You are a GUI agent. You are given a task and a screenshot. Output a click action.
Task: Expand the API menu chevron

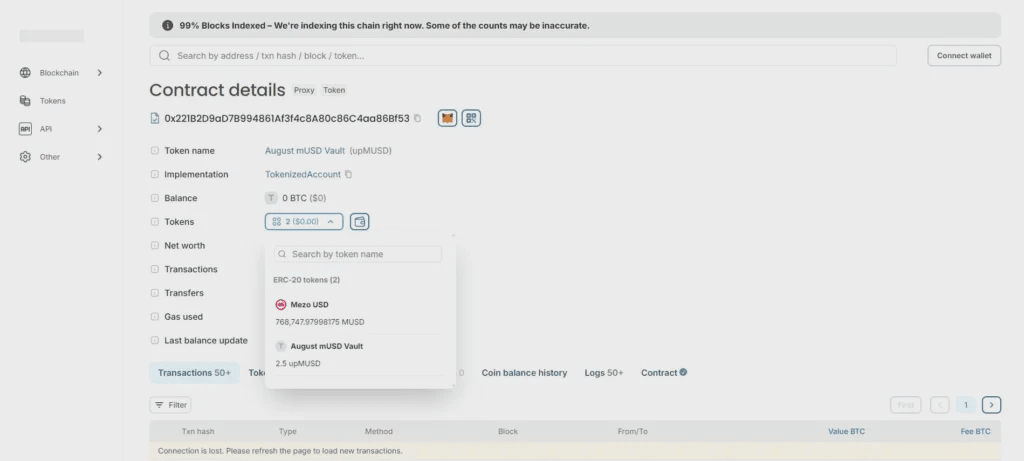[x=99, y=129]
